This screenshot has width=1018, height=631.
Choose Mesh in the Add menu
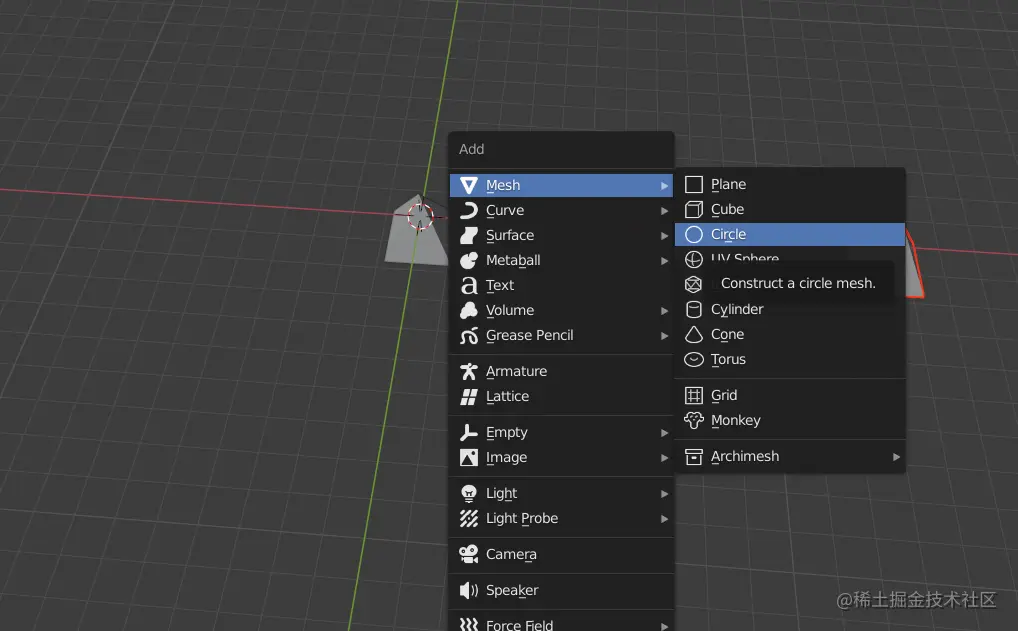[561, 186]
